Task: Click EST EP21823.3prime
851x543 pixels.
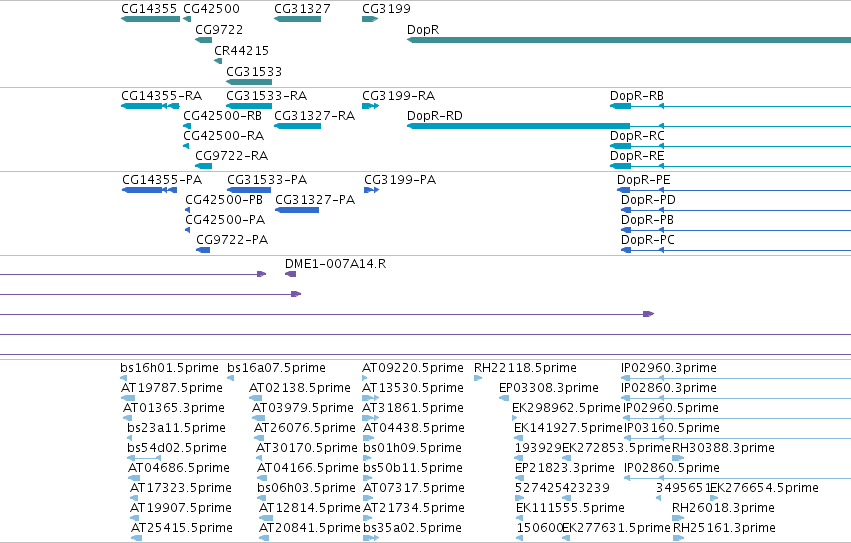Action: coord(519,478)
